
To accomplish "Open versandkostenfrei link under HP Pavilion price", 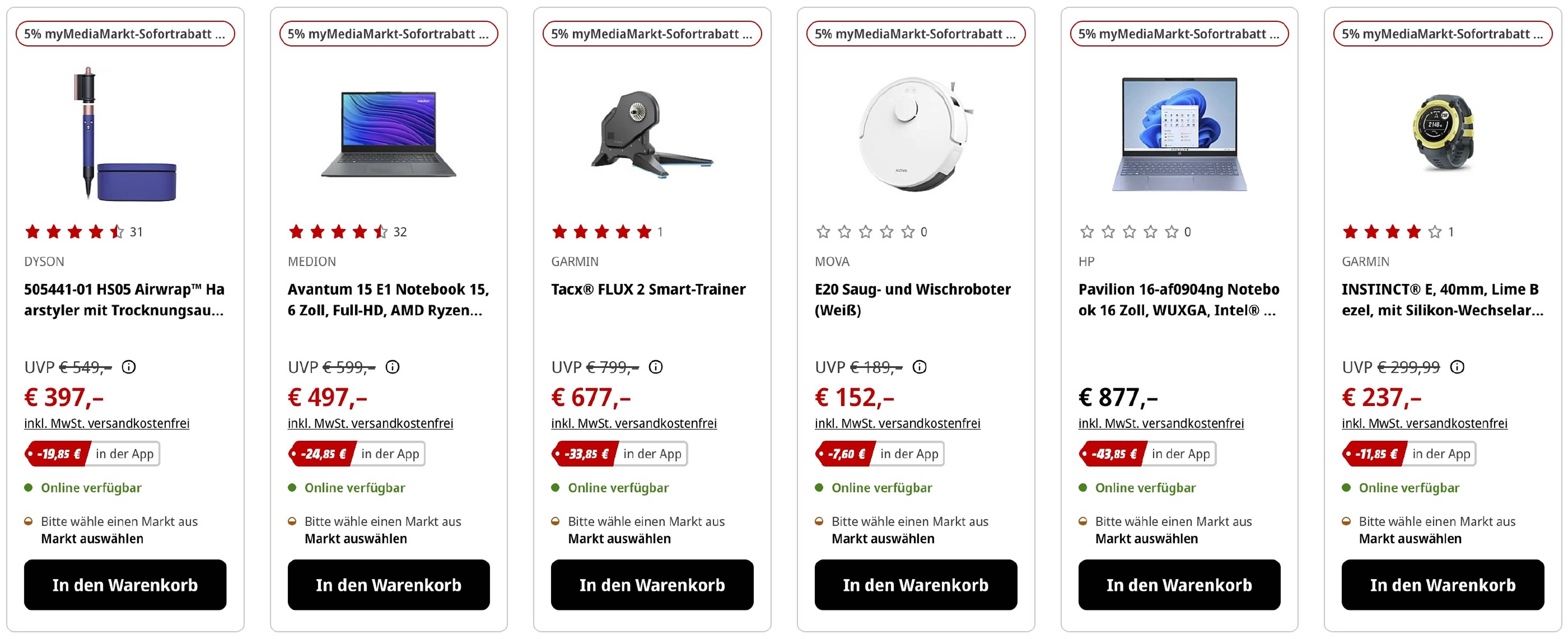I will pyautogui.click(x=1160, y=424).
